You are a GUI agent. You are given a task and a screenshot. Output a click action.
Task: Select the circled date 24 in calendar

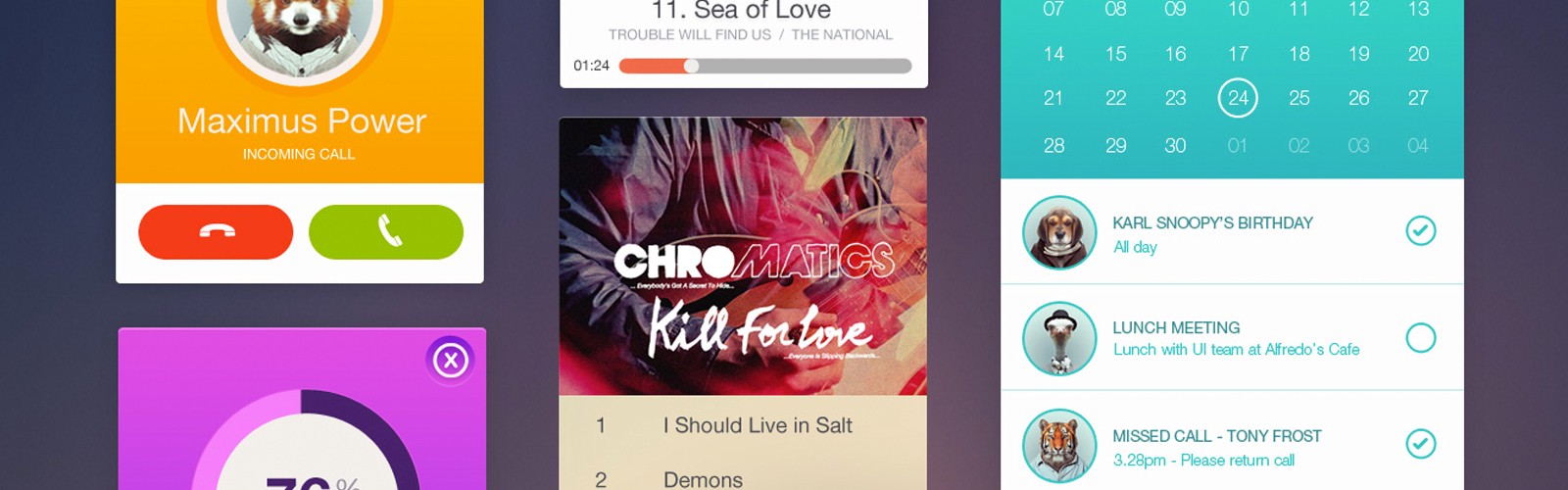1238,98
